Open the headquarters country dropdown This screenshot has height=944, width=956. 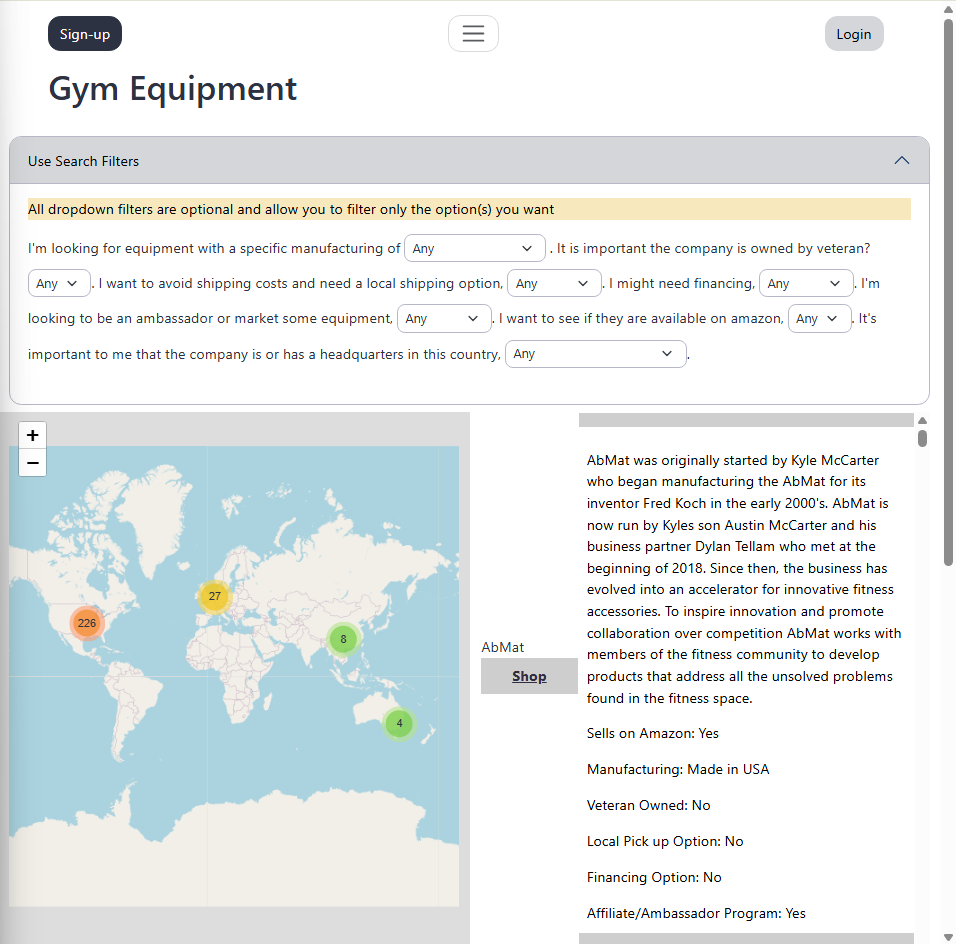pyautogui.click(x=596, y=354)
